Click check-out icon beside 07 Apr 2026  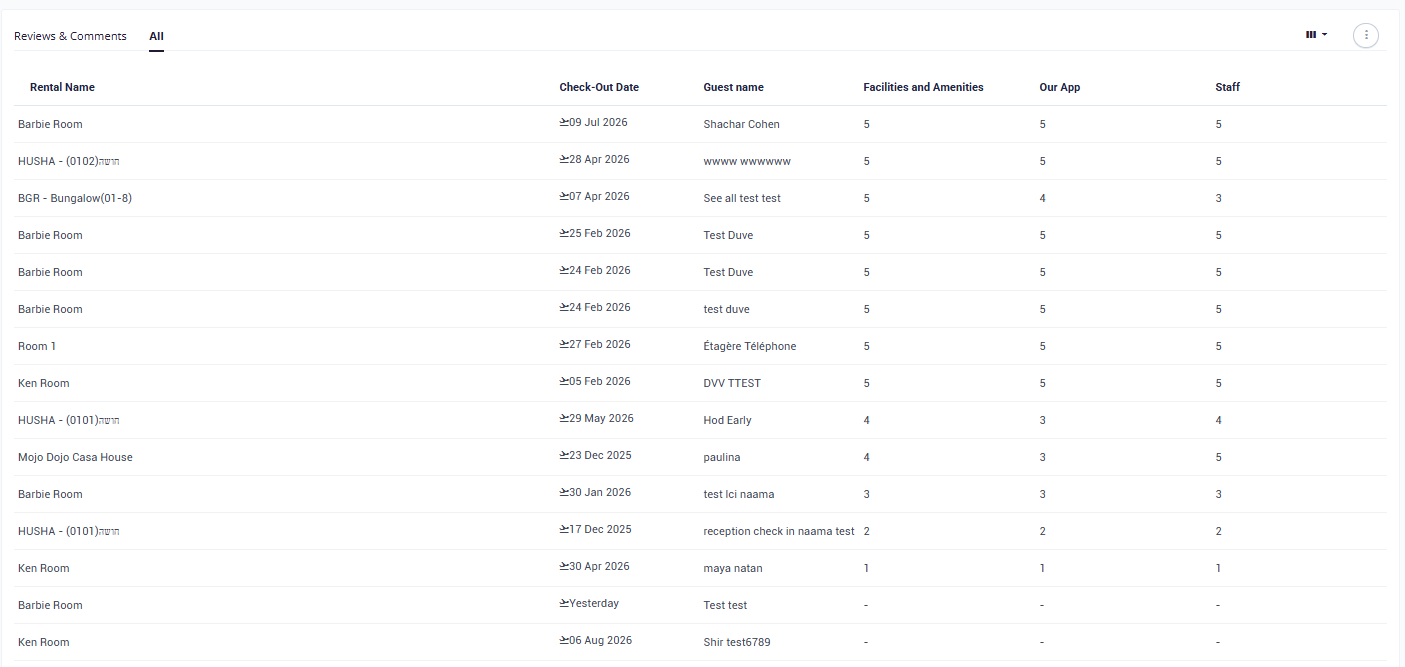click(x=564, y=196)
